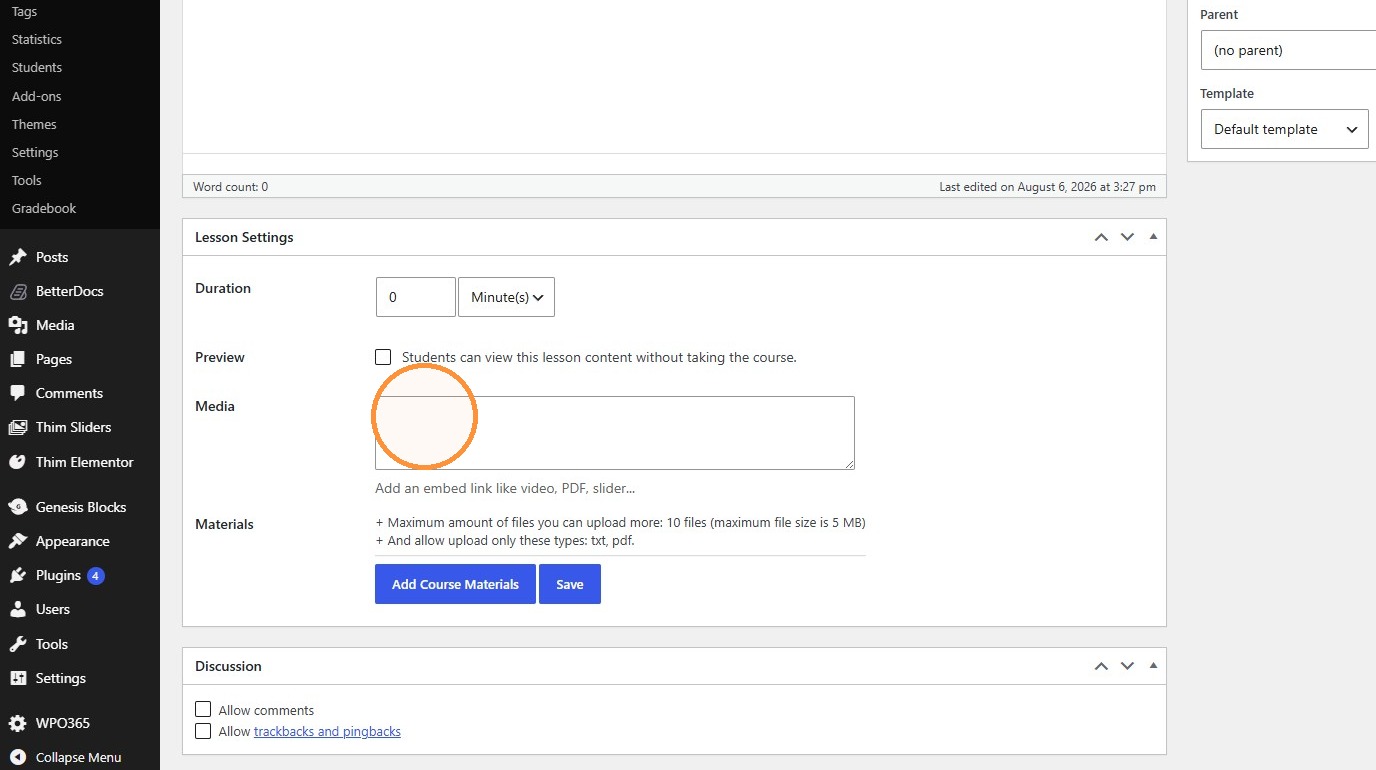Move the Discussion panel down with its arrow
The height and width of the screenshot is (770, 1376).
(x=1127, y=666)
